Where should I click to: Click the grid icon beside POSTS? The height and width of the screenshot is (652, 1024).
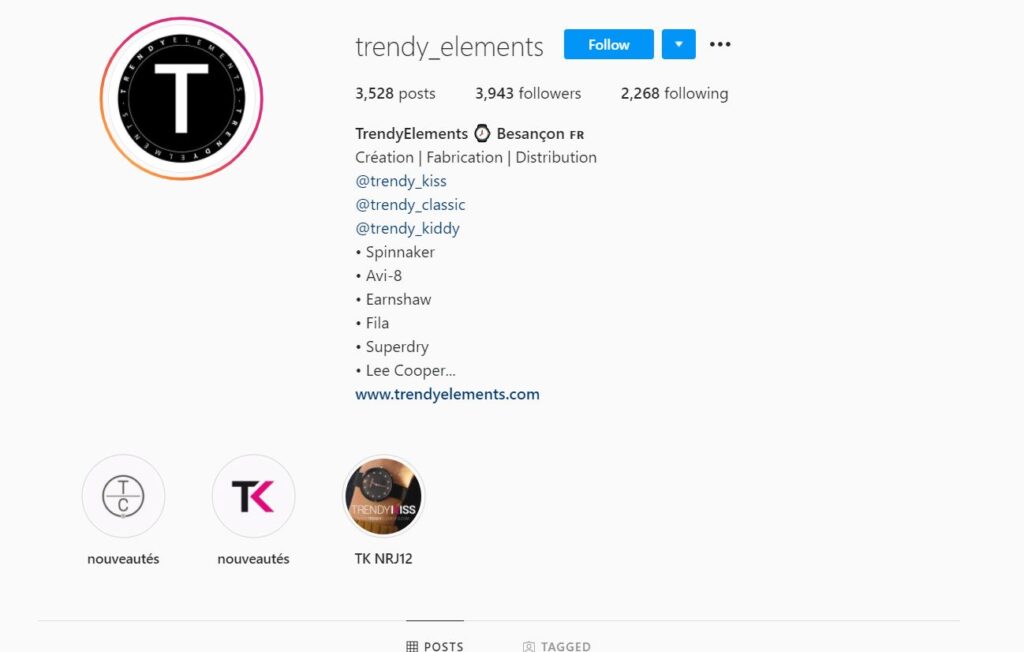pos(412,646)
